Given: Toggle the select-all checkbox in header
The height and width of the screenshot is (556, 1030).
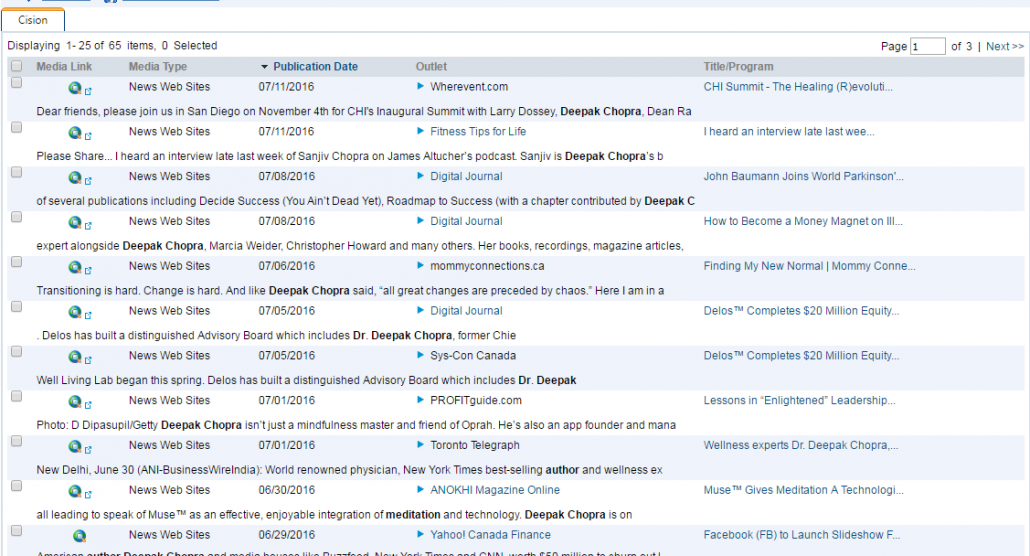Looking at the screenshot, I should 16,66.
